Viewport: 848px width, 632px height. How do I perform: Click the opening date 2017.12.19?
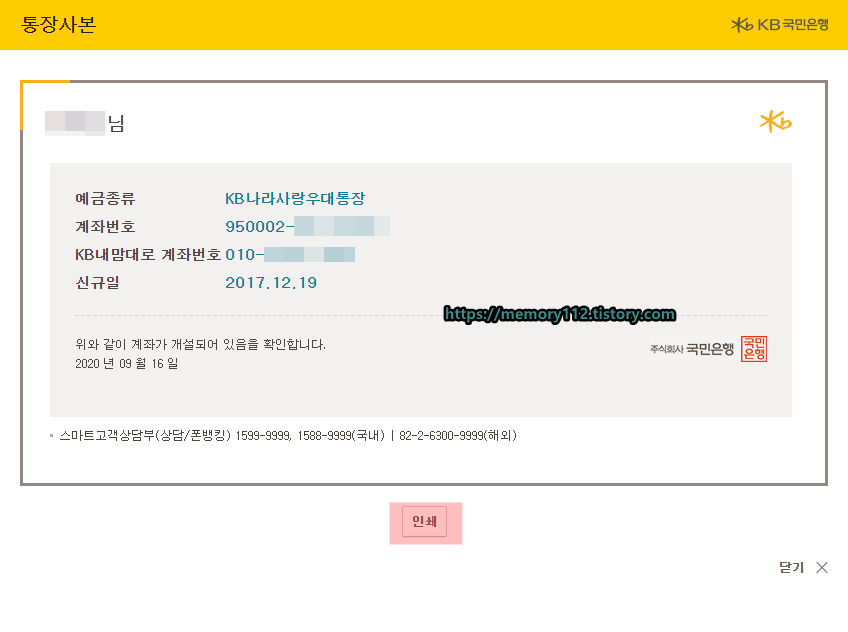271,283
